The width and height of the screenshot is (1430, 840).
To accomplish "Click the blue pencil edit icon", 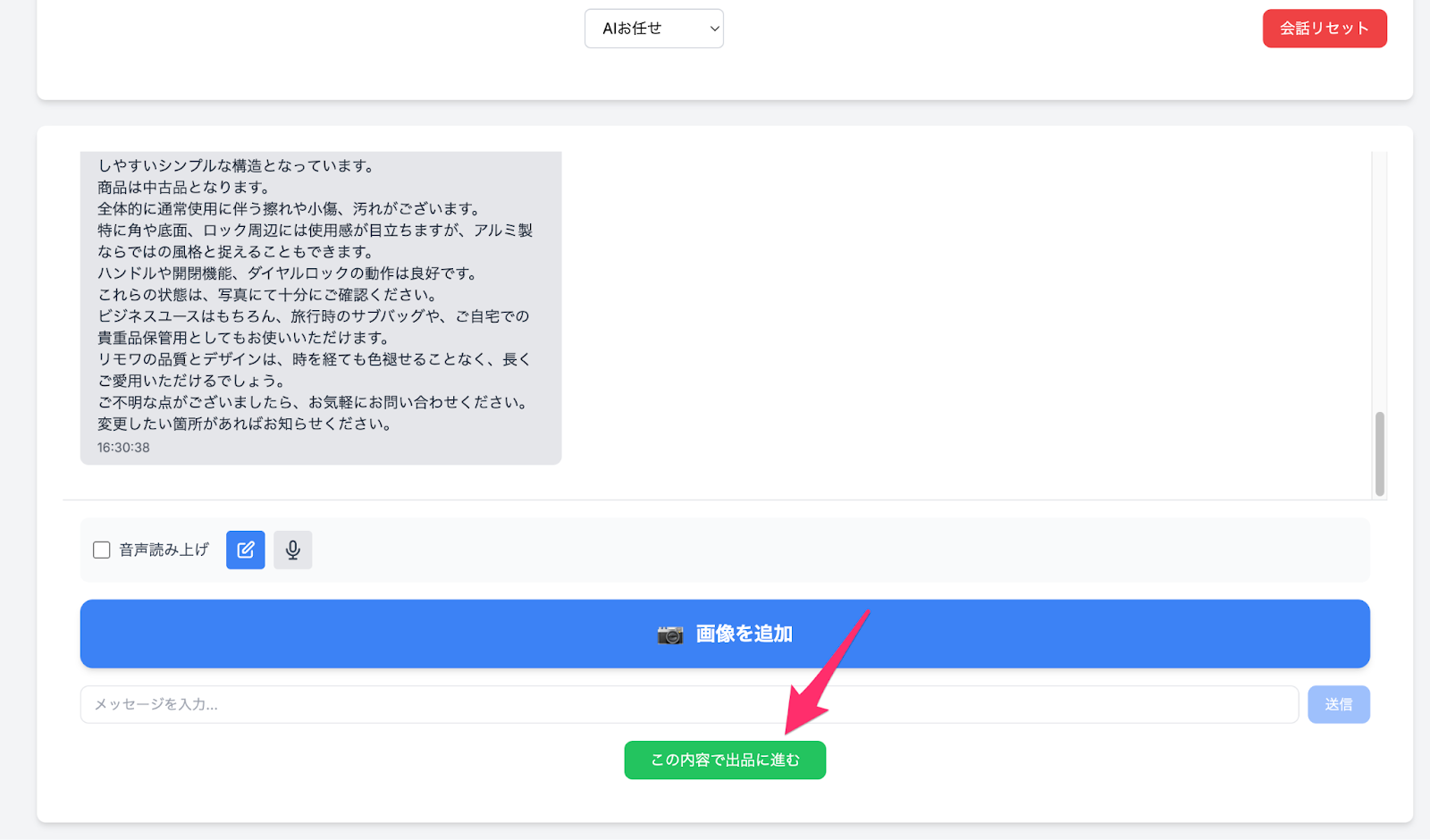I will [x=246, y=550].
